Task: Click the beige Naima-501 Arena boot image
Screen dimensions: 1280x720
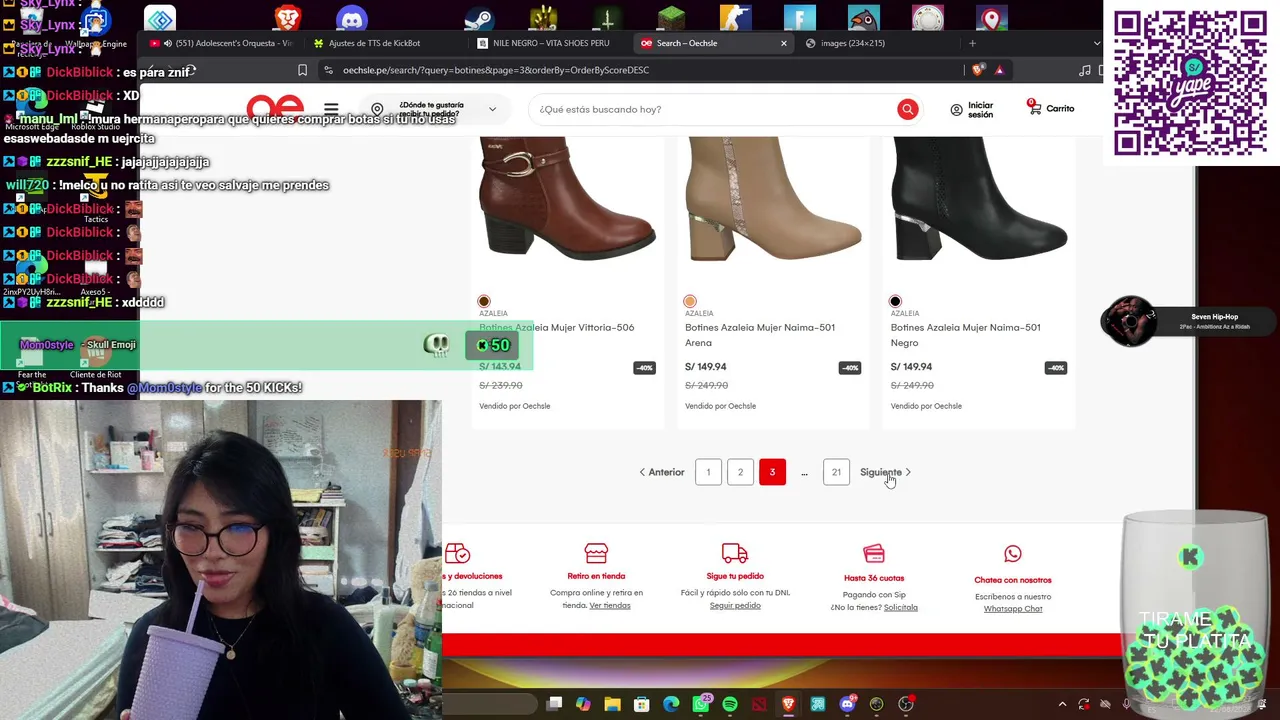Action: pyautogui.click(x=773, y=200)
